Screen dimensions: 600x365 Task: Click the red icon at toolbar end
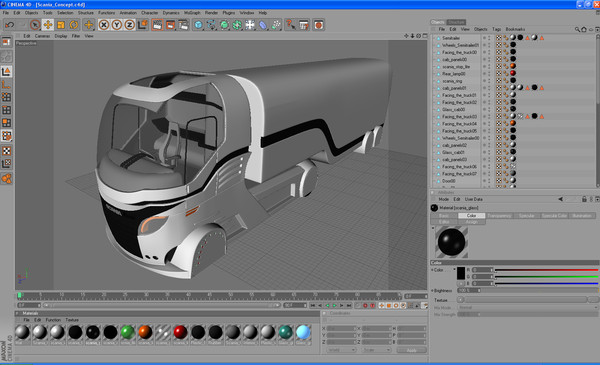[x=318, y=25]
